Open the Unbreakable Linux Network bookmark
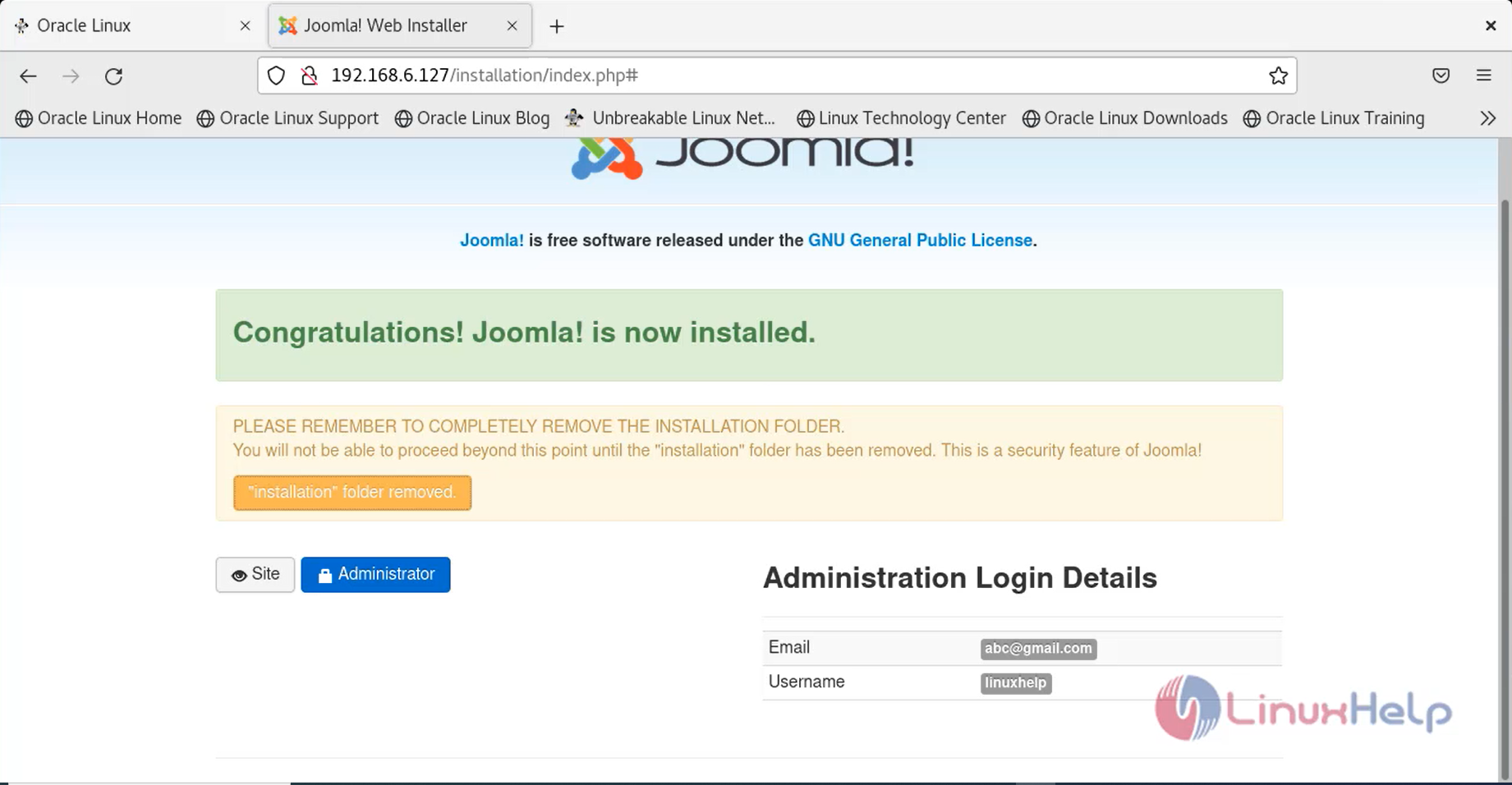This screenshot has height=785, width=1512. coord(670,118)
